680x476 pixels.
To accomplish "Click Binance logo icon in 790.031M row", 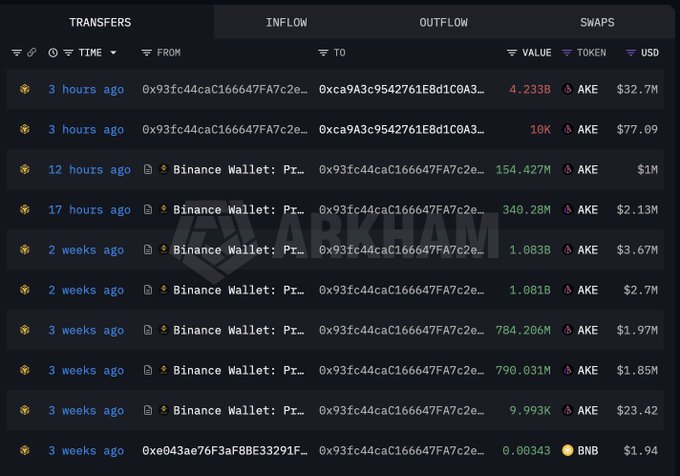I will pos(163,370).
